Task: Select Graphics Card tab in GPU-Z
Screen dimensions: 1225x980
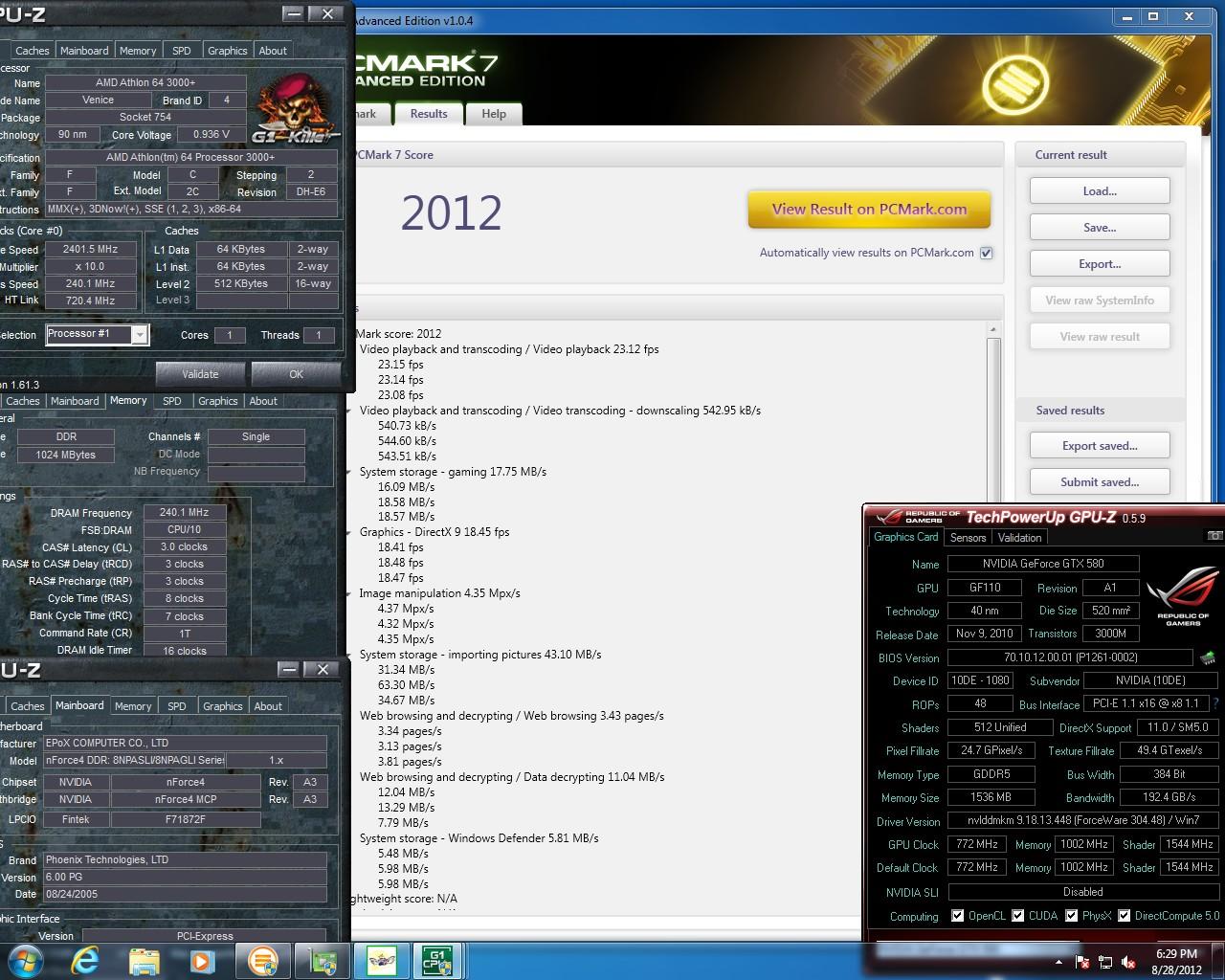Action: (x=905, y=537)
